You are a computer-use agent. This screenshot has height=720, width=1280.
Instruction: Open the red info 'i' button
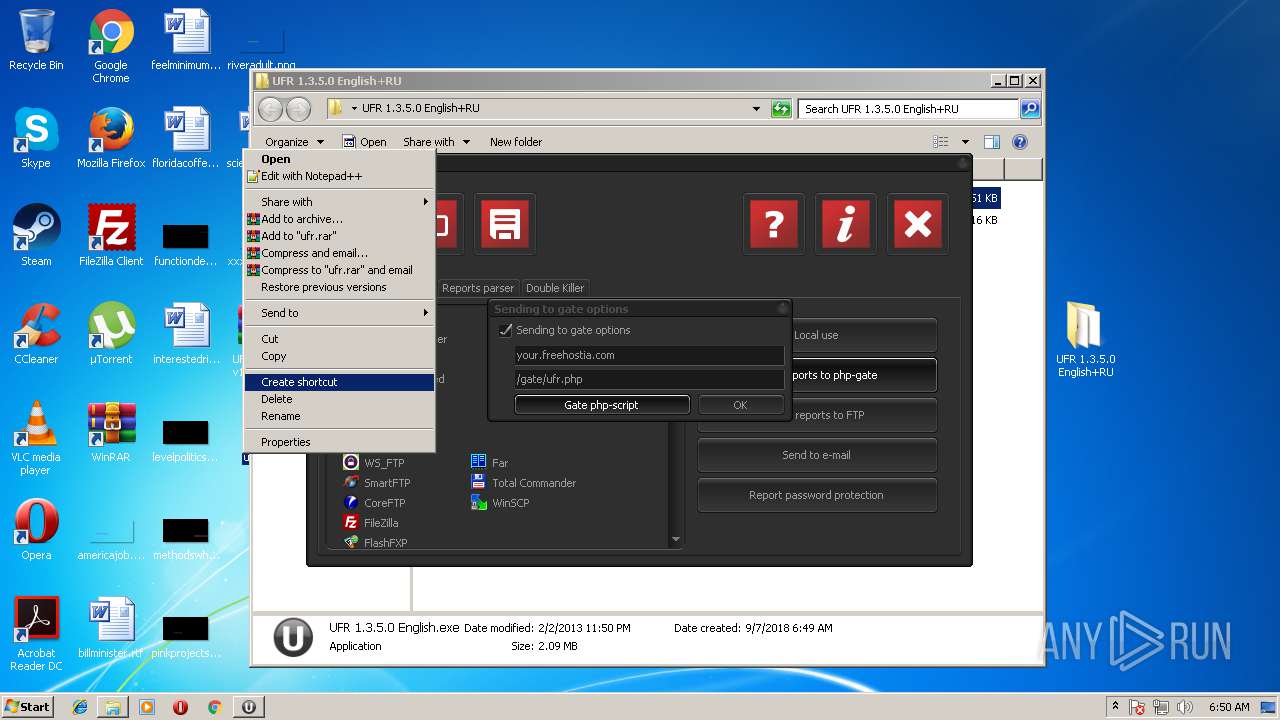tap(845, 224)
